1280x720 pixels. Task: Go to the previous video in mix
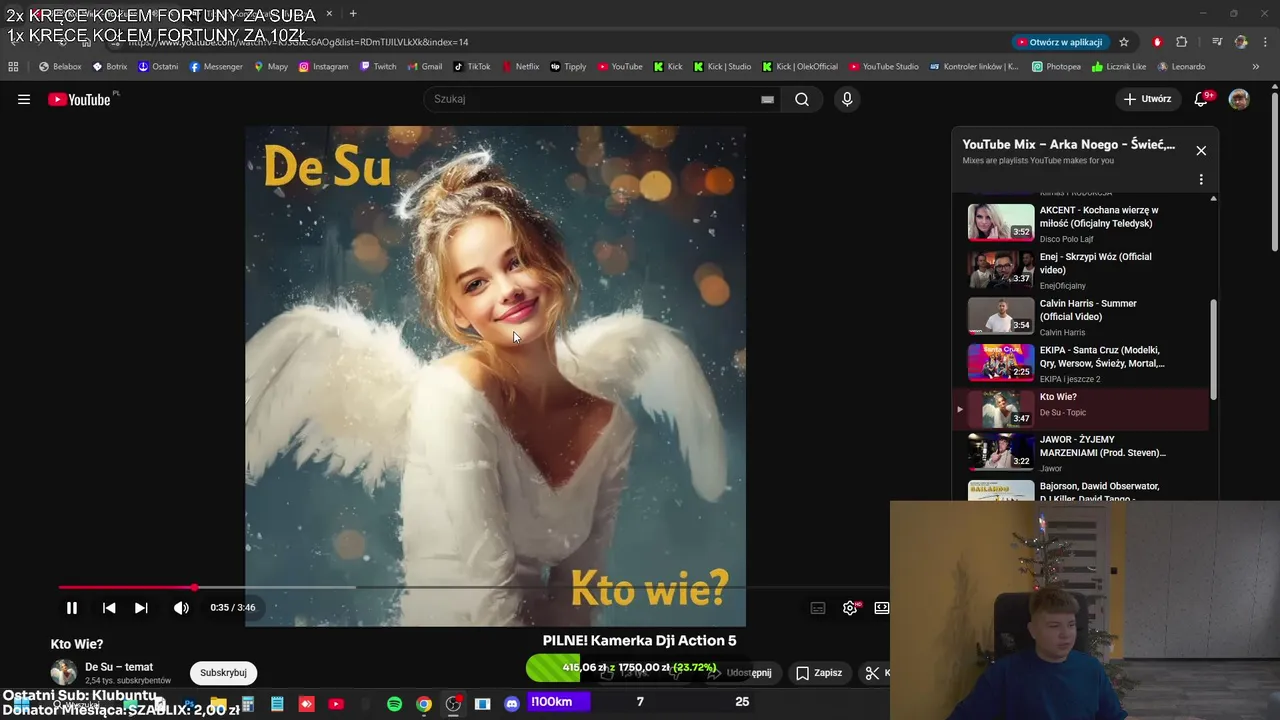[109, 608]
